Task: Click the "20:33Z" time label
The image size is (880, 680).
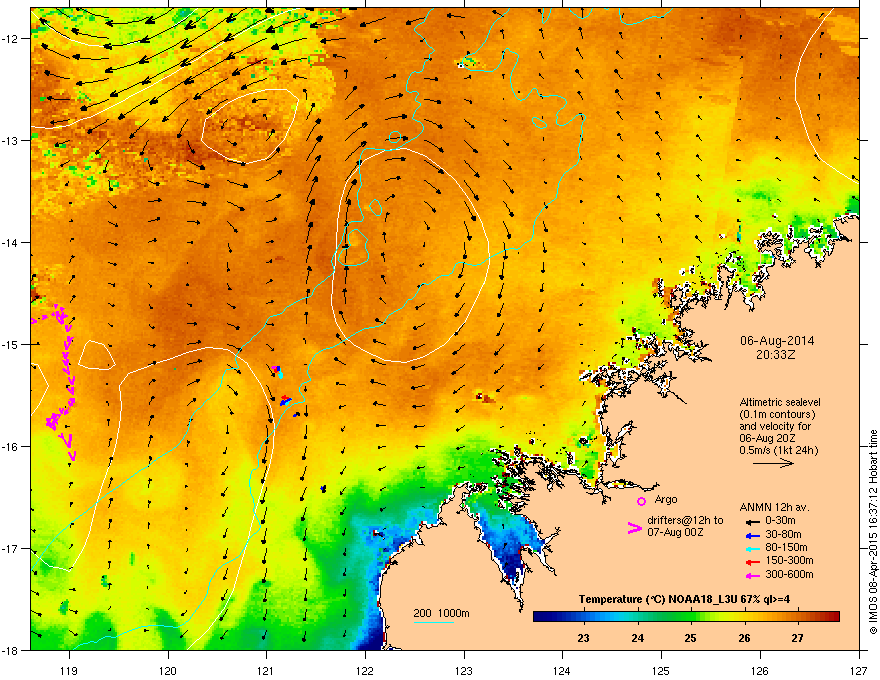Action: [776, 355]
